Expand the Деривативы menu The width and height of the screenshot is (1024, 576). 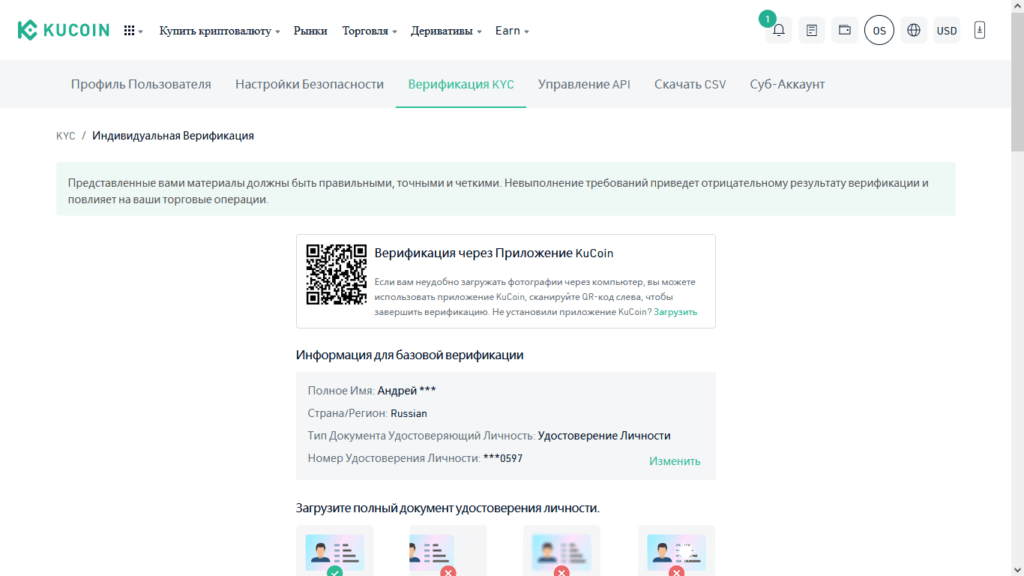[x=440, y=30]
